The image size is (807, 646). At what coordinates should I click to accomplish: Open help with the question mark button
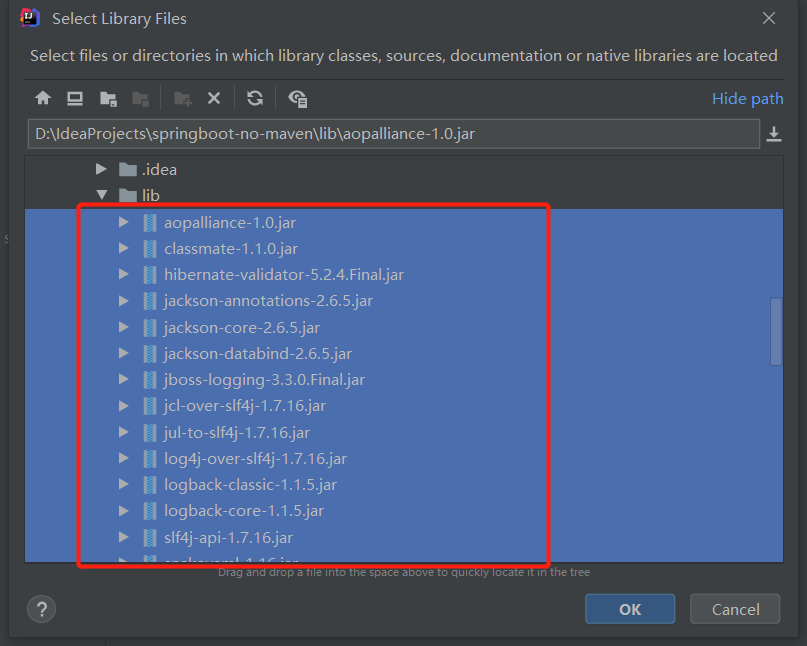(x=41, y=609)
